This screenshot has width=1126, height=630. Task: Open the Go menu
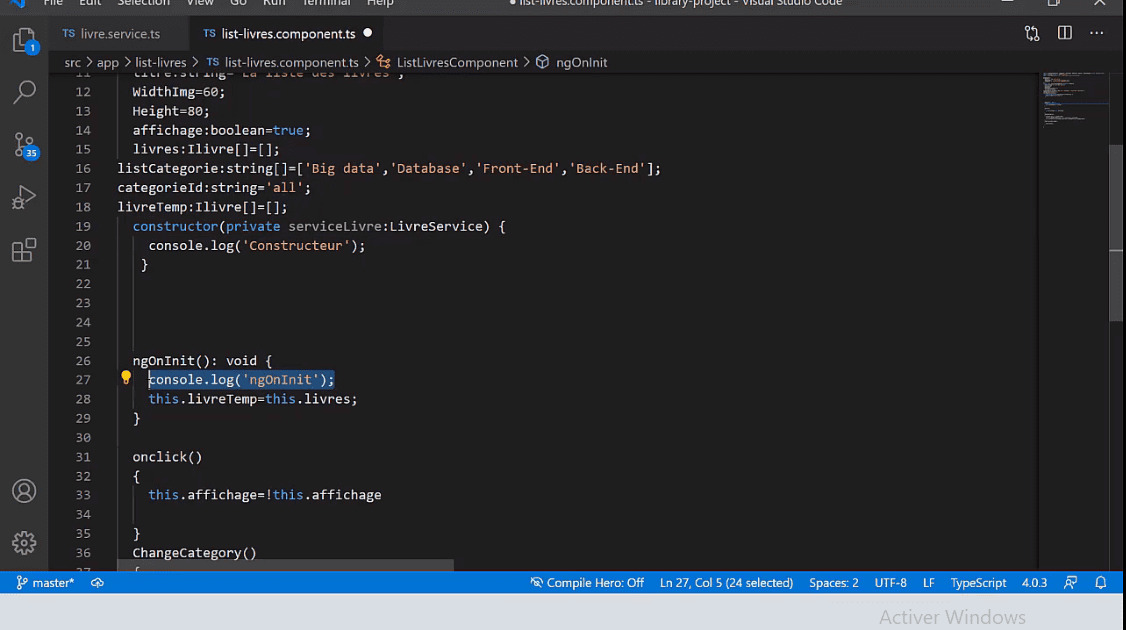coord(238,4)
